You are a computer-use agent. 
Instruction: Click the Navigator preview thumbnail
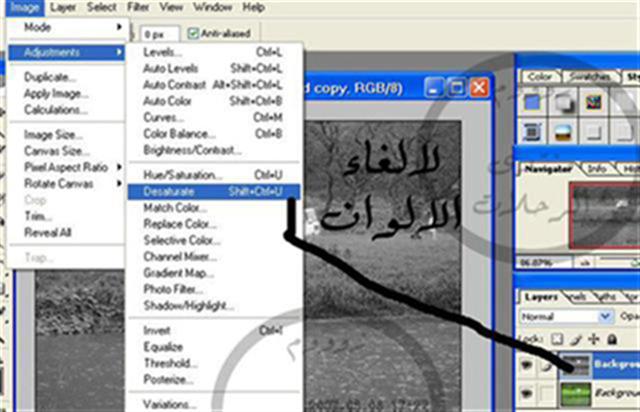[605, 215]
